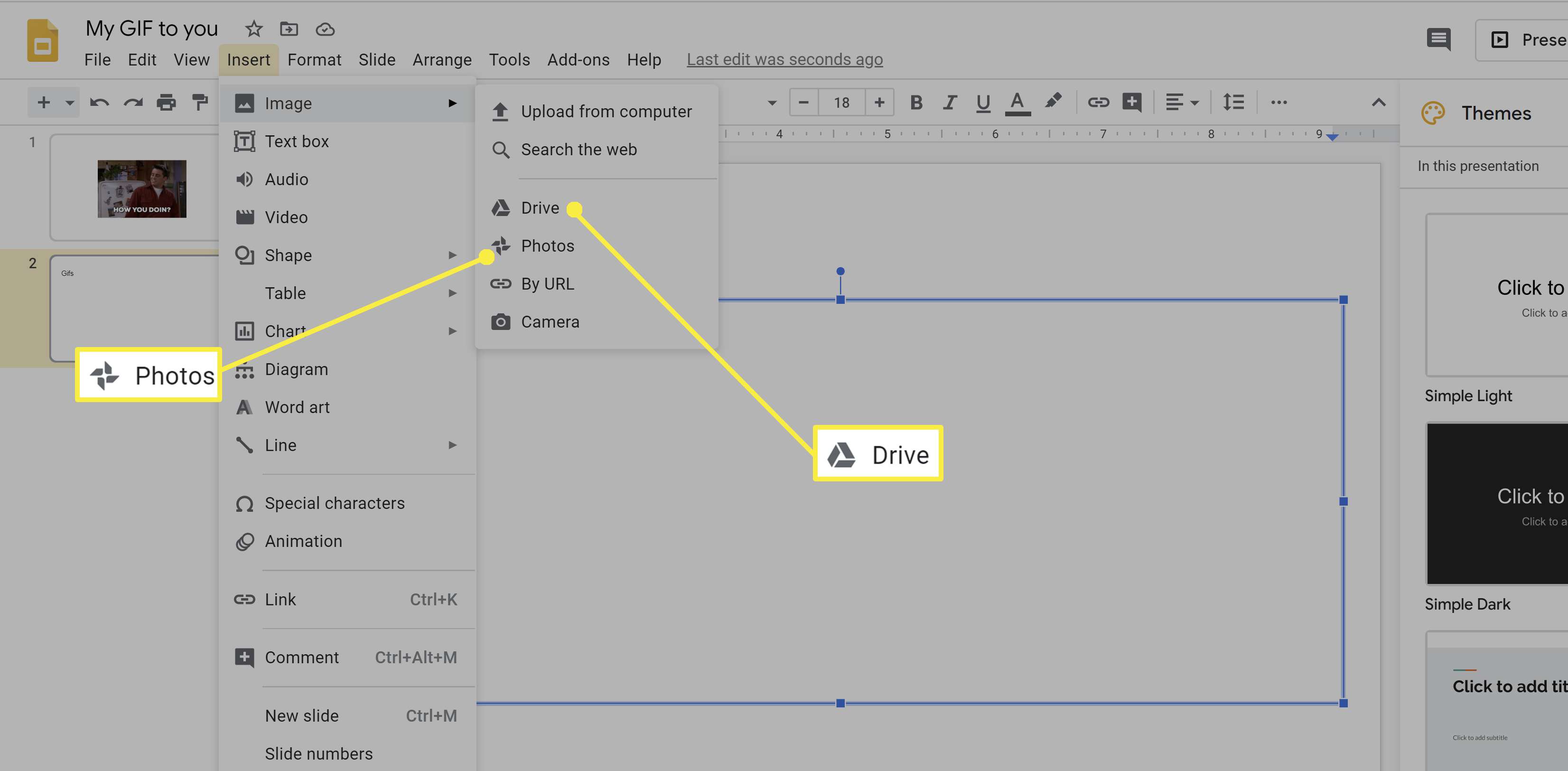Viewport: 1568px width, 771px height.
Task: Click the Text color icon
Action: [1018, 103]
